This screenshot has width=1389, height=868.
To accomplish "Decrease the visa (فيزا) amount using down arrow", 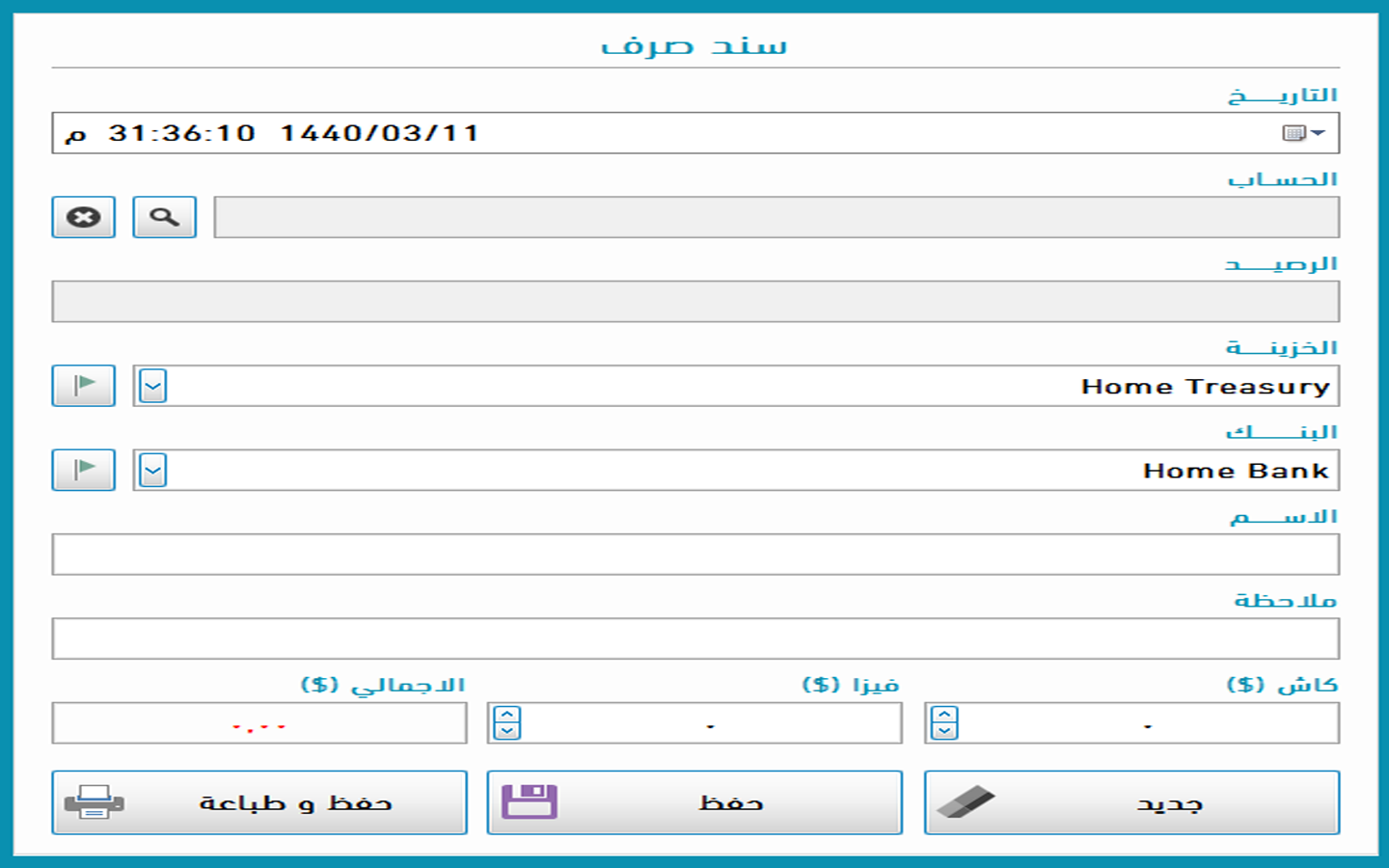I will tap(507, 731).
